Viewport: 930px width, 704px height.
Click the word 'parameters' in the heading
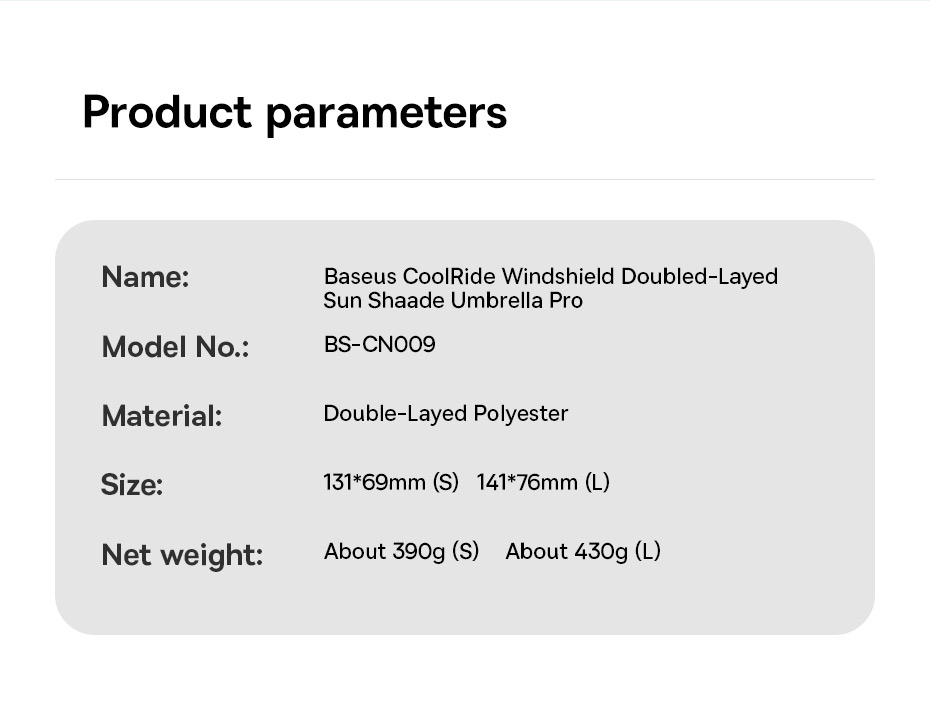tap(386, 114)
